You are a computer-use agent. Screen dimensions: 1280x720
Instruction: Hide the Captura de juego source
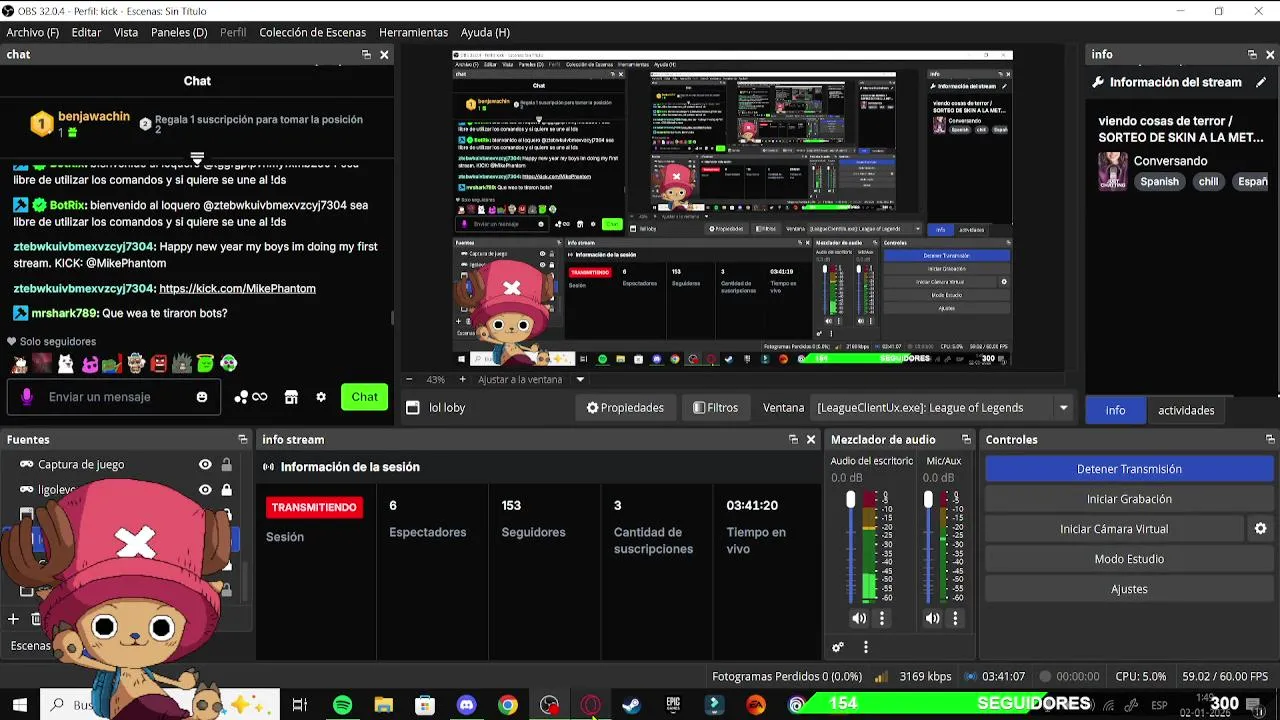(x=205, y=465)
